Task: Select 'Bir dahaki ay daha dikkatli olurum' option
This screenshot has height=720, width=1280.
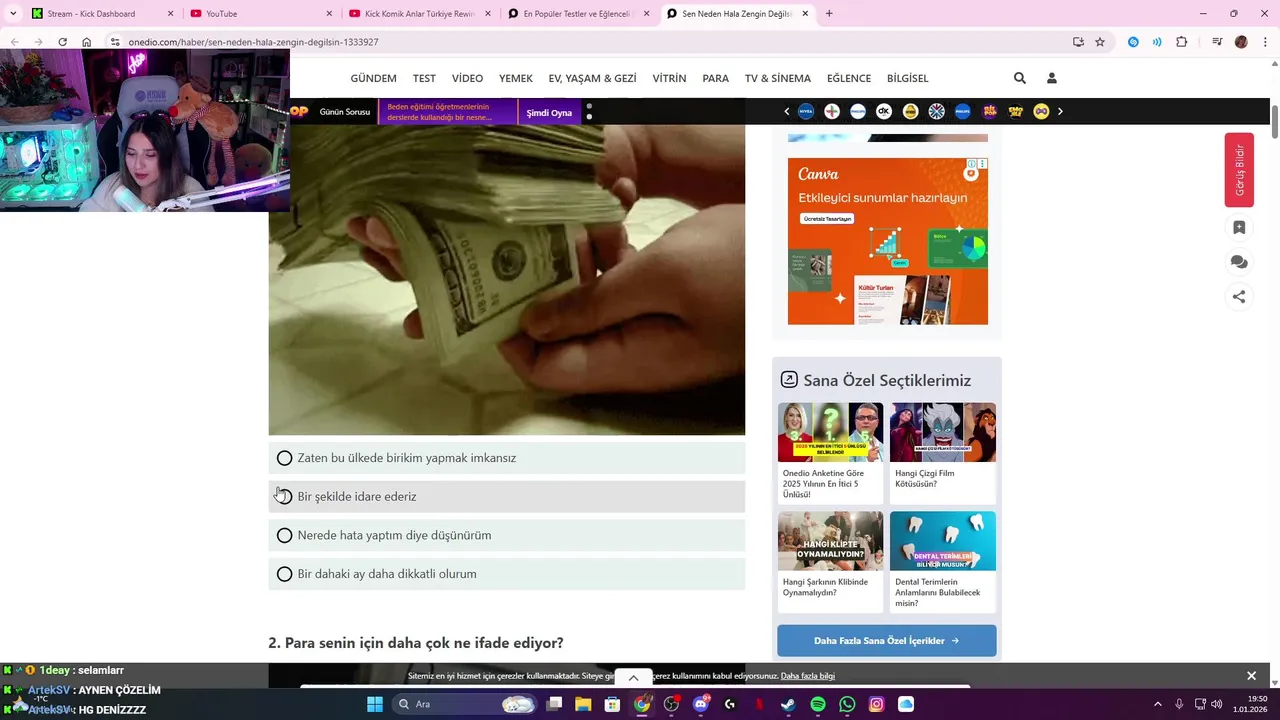Action: click(x=506, y=574)
